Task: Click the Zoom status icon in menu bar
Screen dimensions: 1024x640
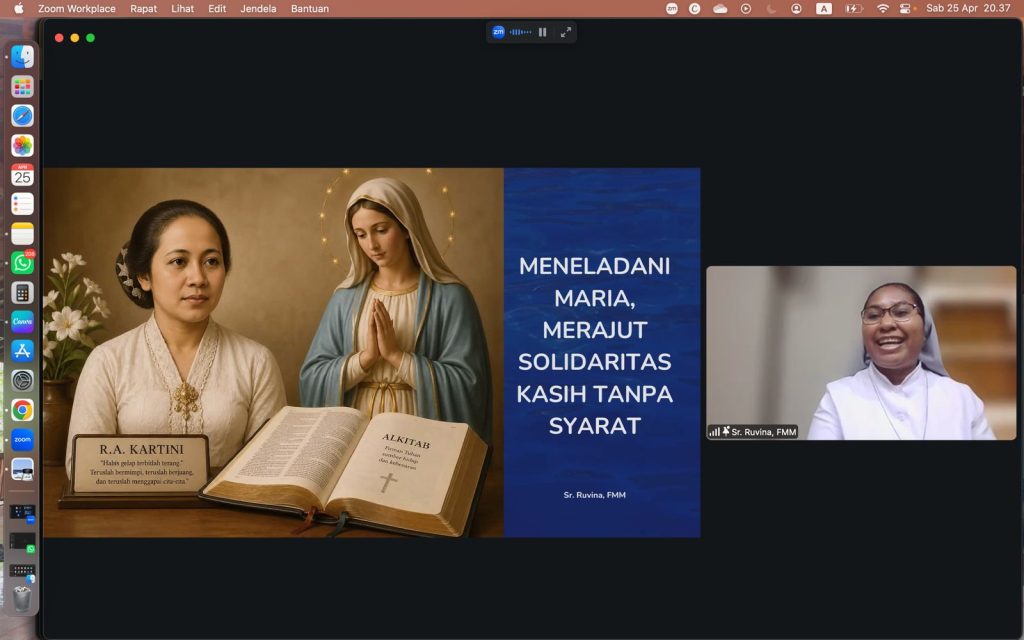Action: tap(670, 8)
